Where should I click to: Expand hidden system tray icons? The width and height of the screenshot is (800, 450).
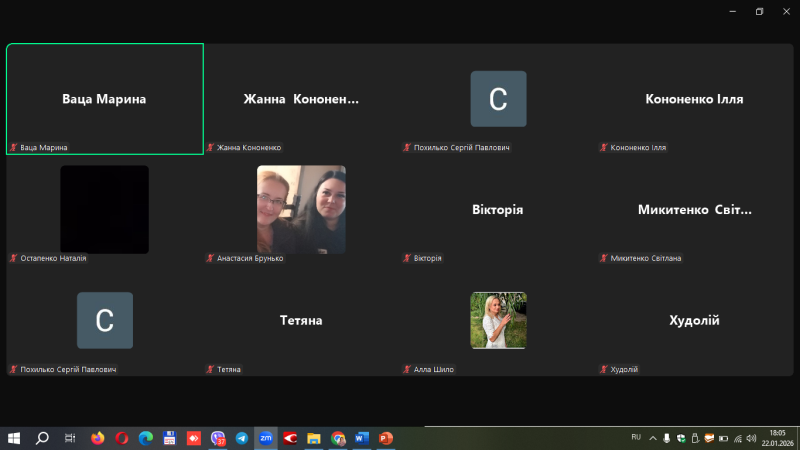(653, 438)
